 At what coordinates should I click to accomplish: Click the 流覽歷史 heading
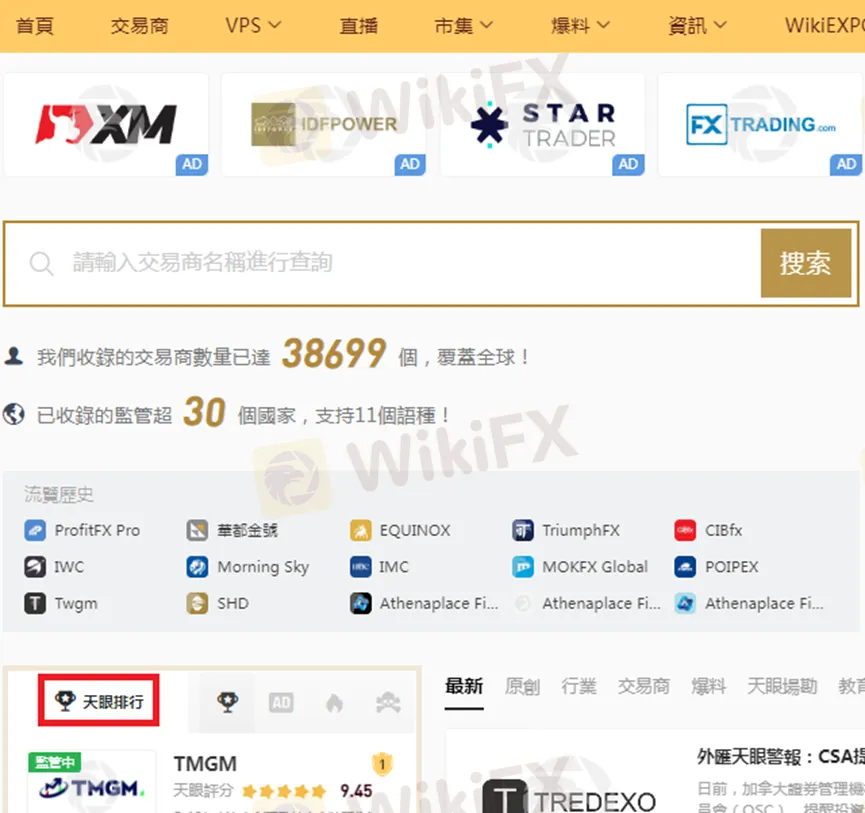tap(58, 494)
